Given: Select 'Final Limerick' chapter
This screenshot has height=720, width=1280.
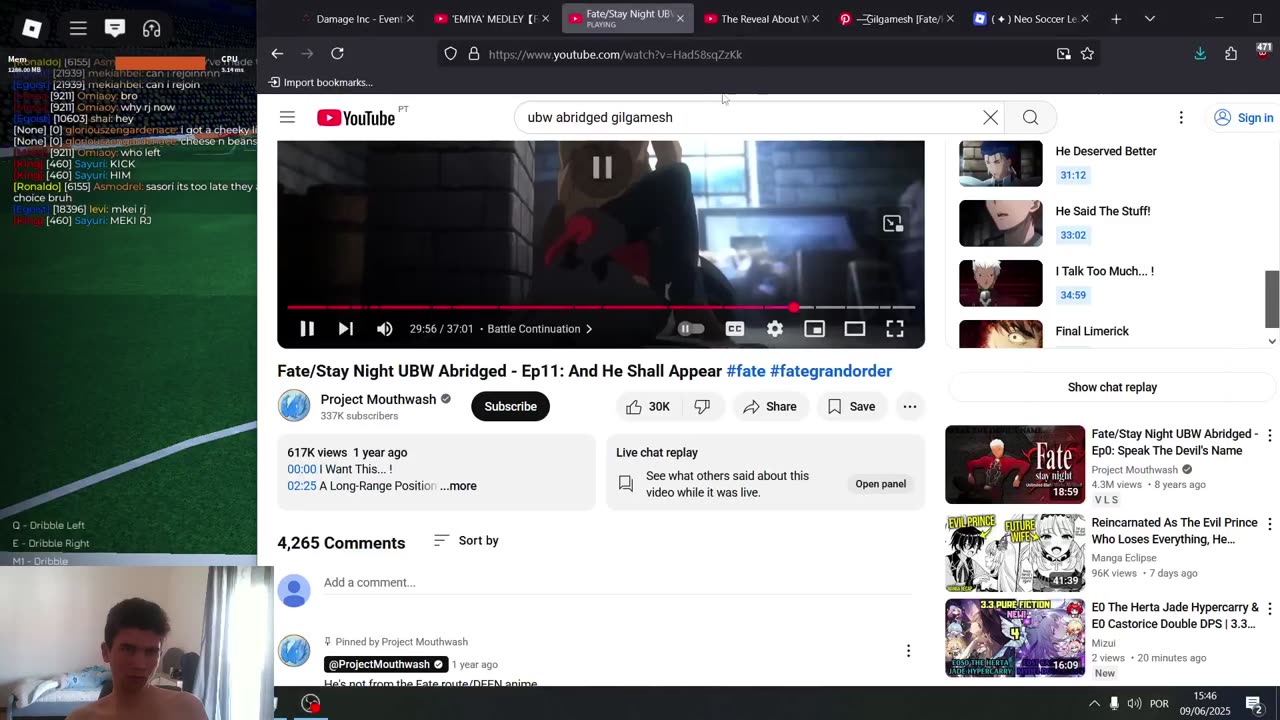Looking at the screenshot, I should tap(1106, 334).
